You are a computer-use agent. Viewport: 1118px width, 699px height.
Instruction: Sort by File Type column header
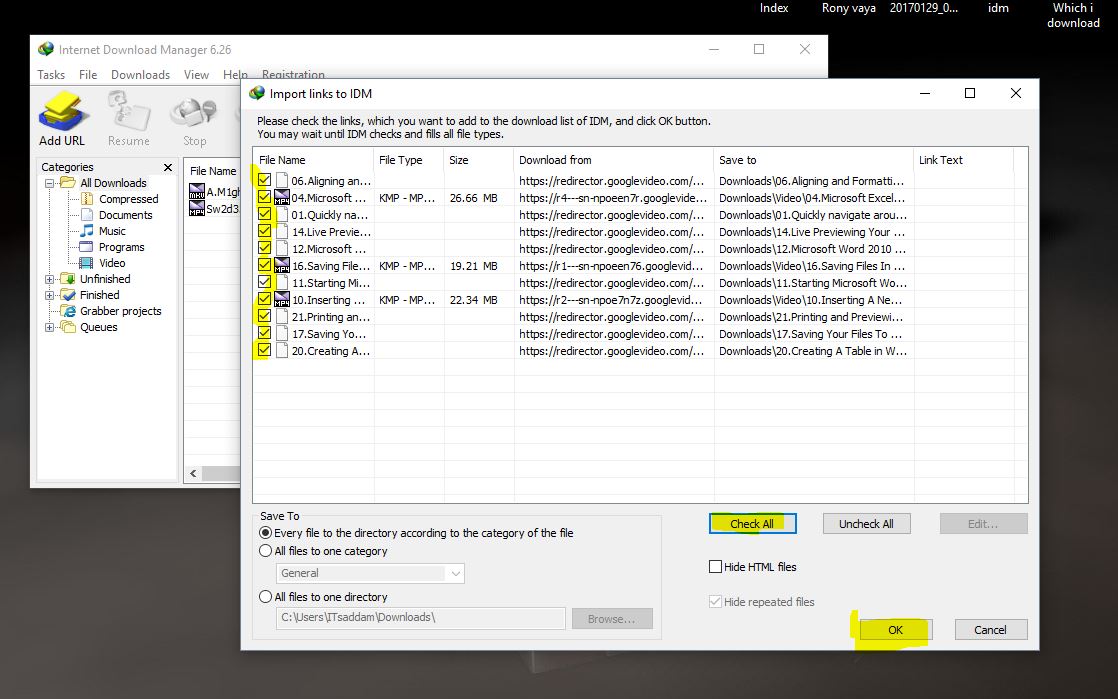point(409,160)
